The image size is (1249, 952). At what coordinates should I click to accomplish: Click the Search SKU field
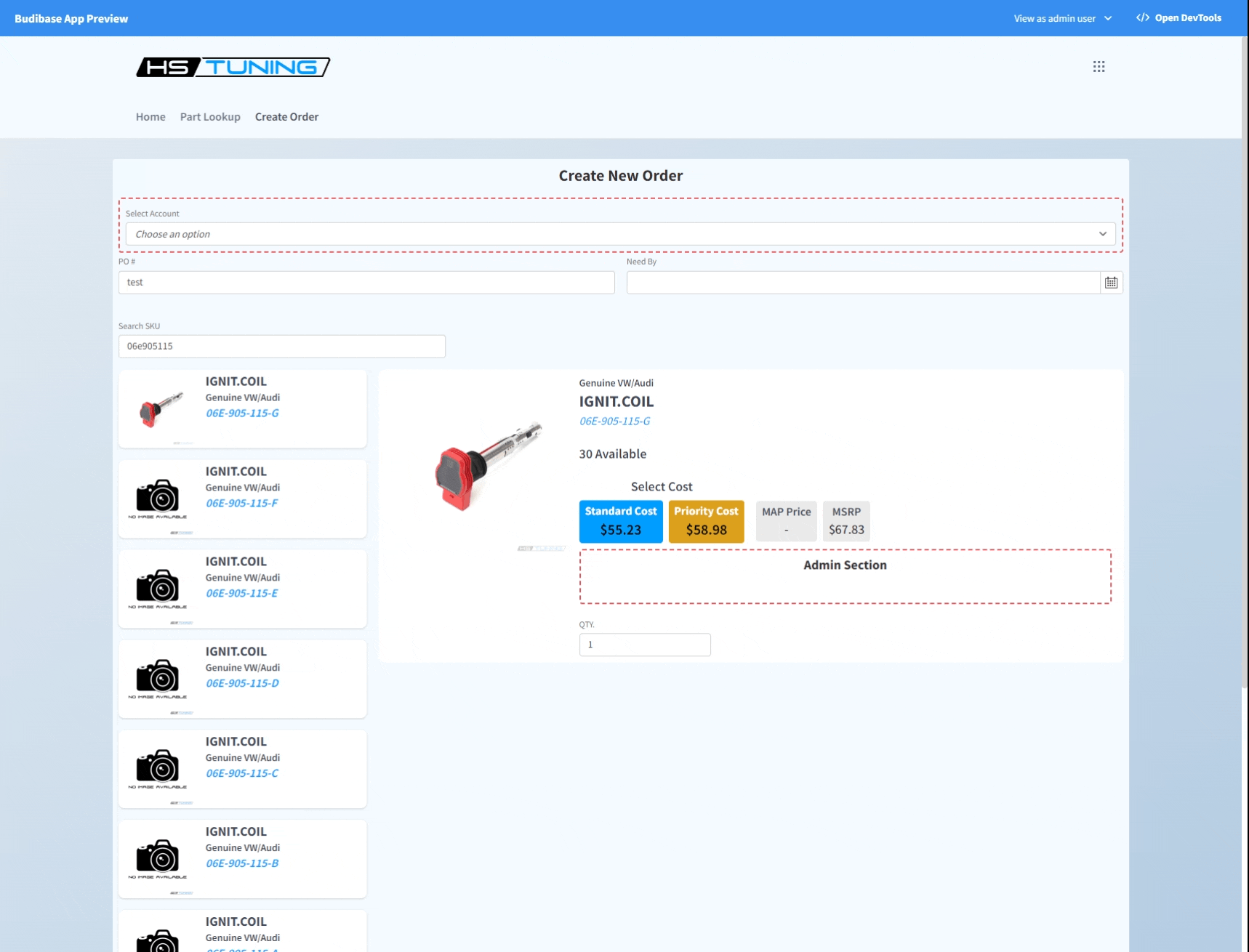282,347
